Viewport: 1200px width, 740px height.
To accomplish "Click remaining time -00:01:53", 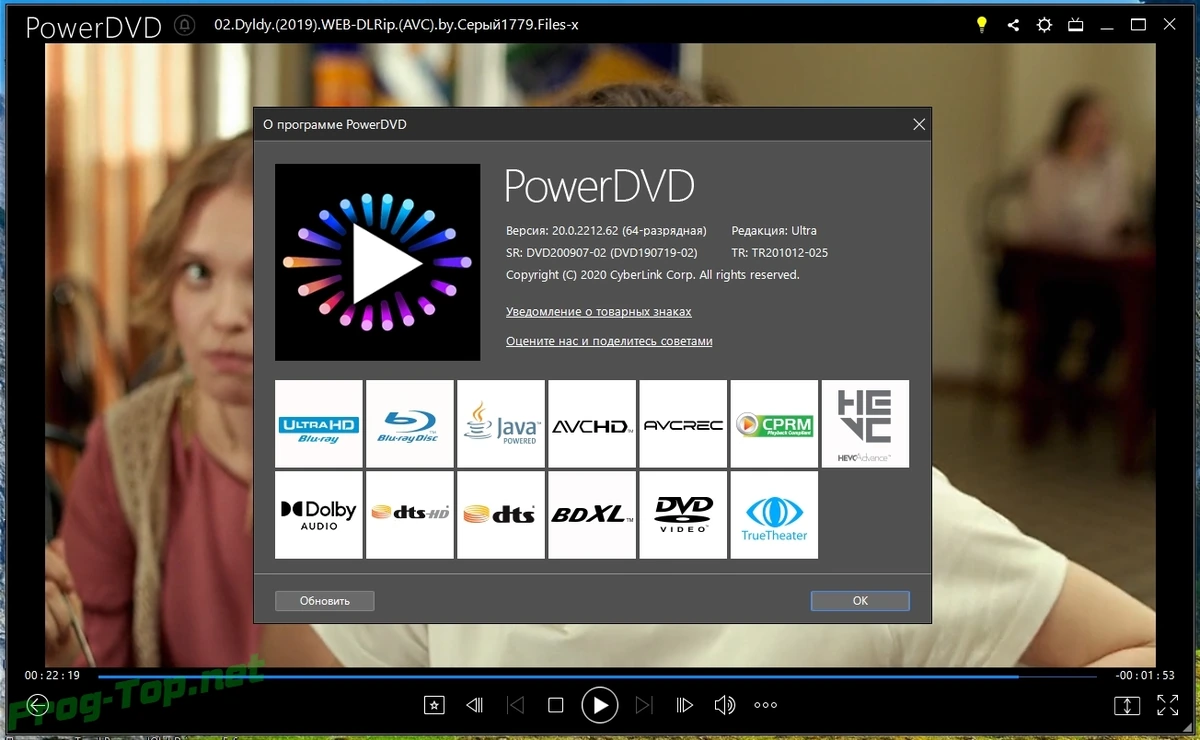I will tap(1145, 676).
